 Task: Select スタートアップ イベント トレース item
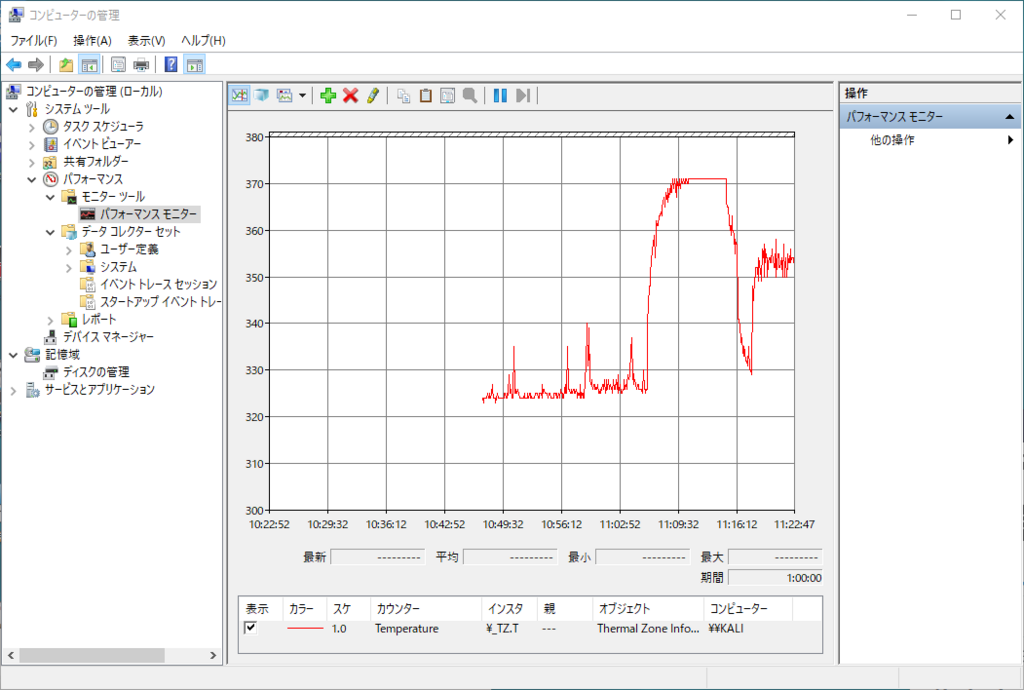point(160,302)
